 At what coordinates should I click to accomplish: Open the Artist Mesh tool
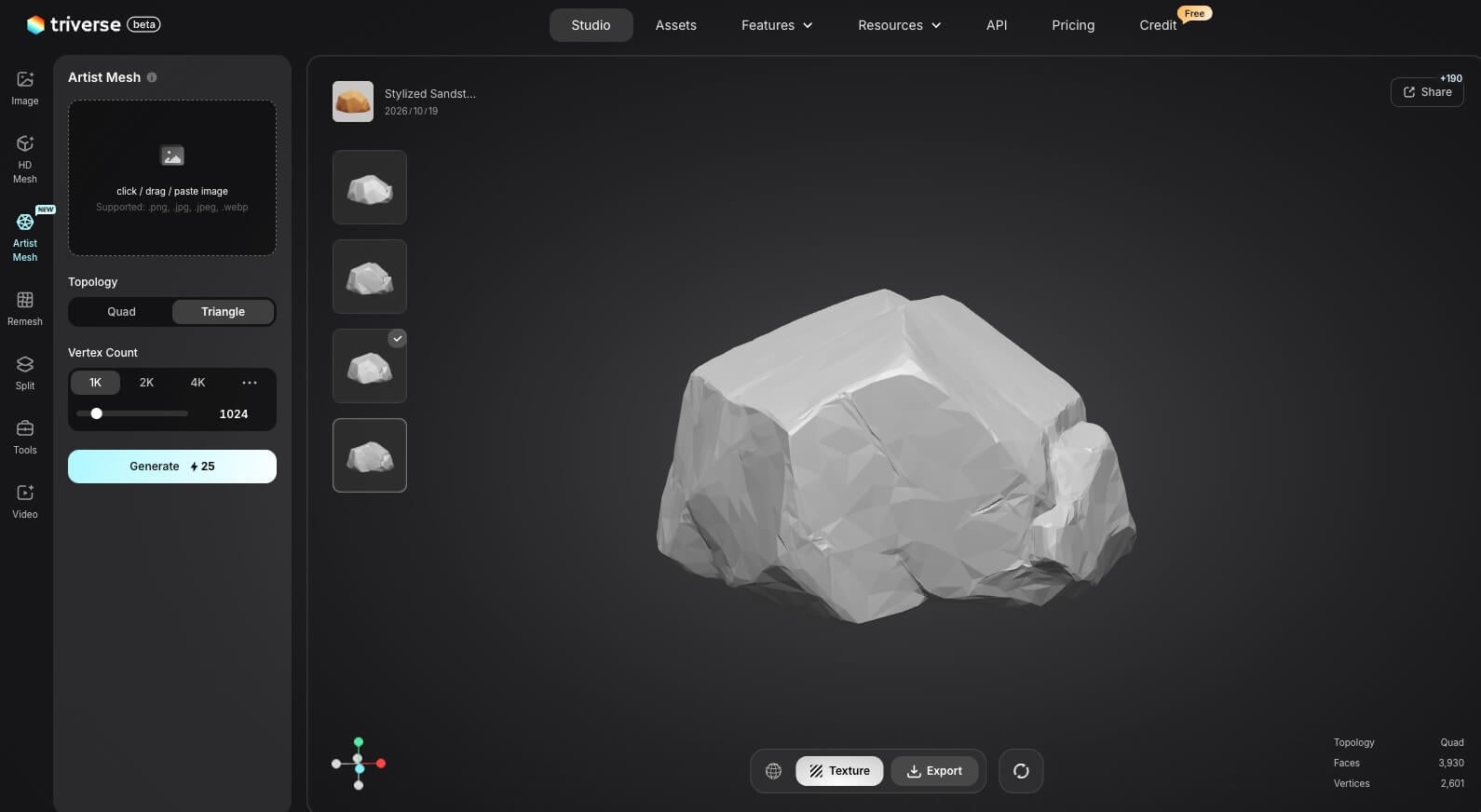[x=25, y=237]
